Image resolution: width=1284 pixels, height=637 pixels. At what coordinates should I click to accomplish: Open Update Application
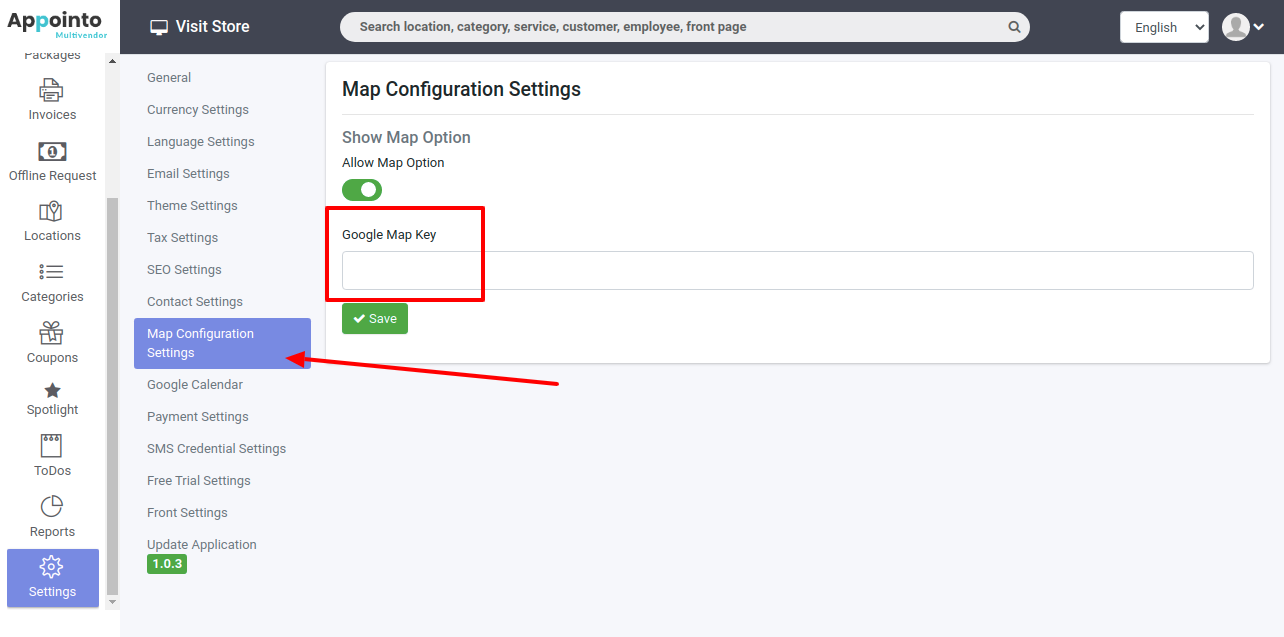(202, 545)
